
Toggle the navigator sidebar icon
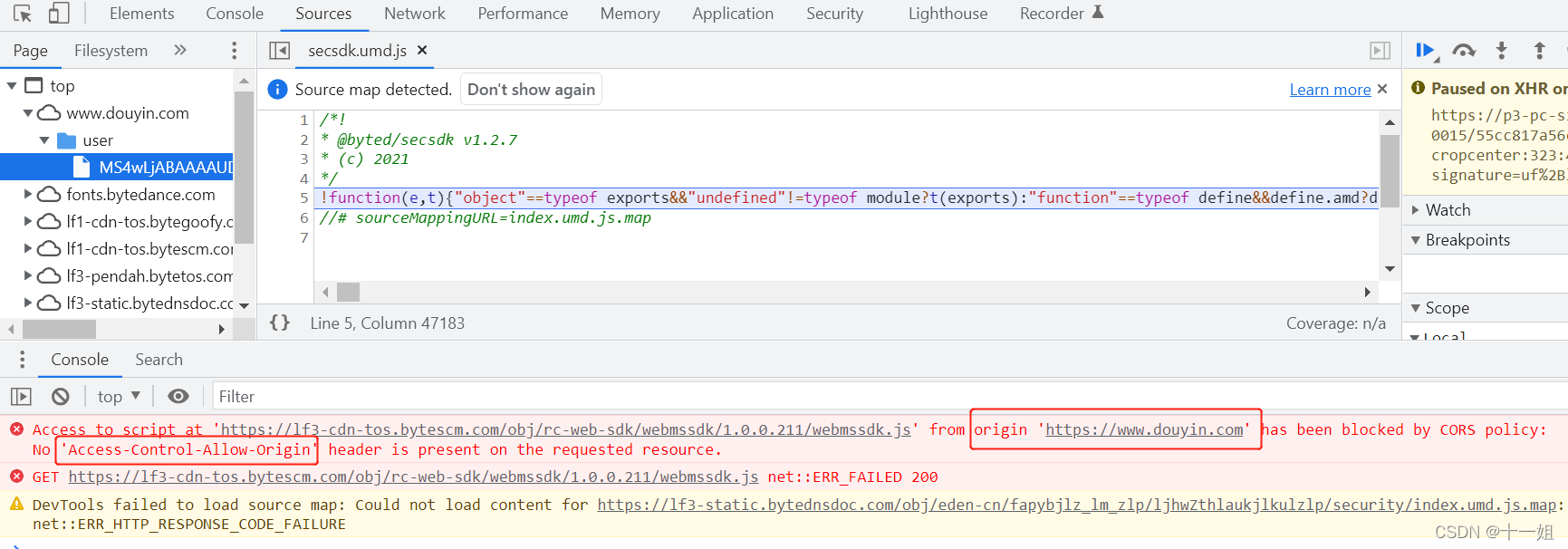coord(279,51)
